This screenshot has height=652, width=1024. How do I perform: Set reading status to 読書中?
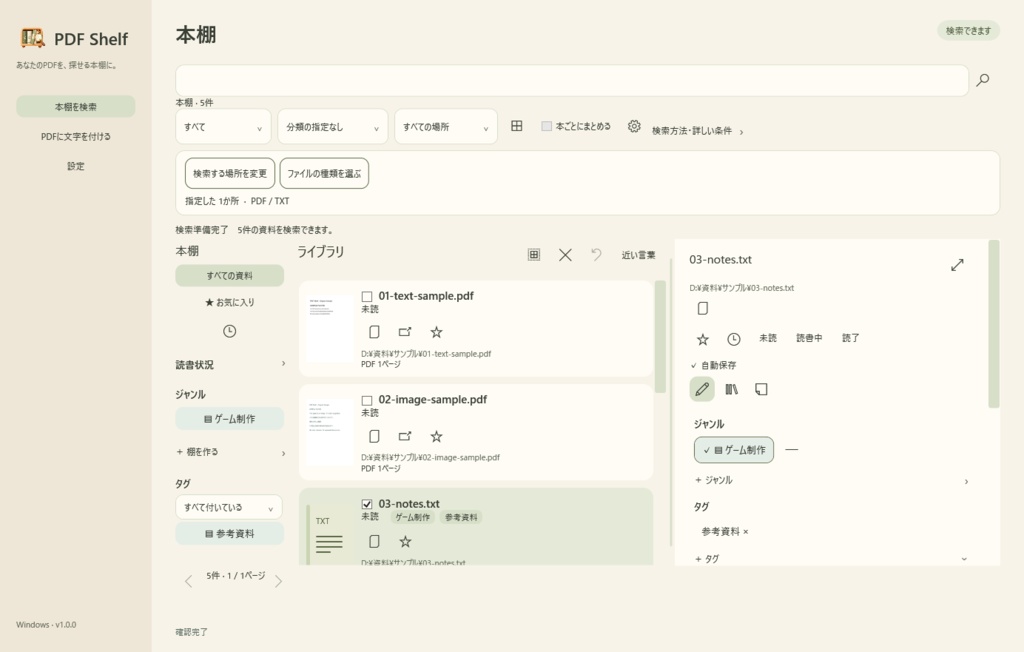coord(809,338)
